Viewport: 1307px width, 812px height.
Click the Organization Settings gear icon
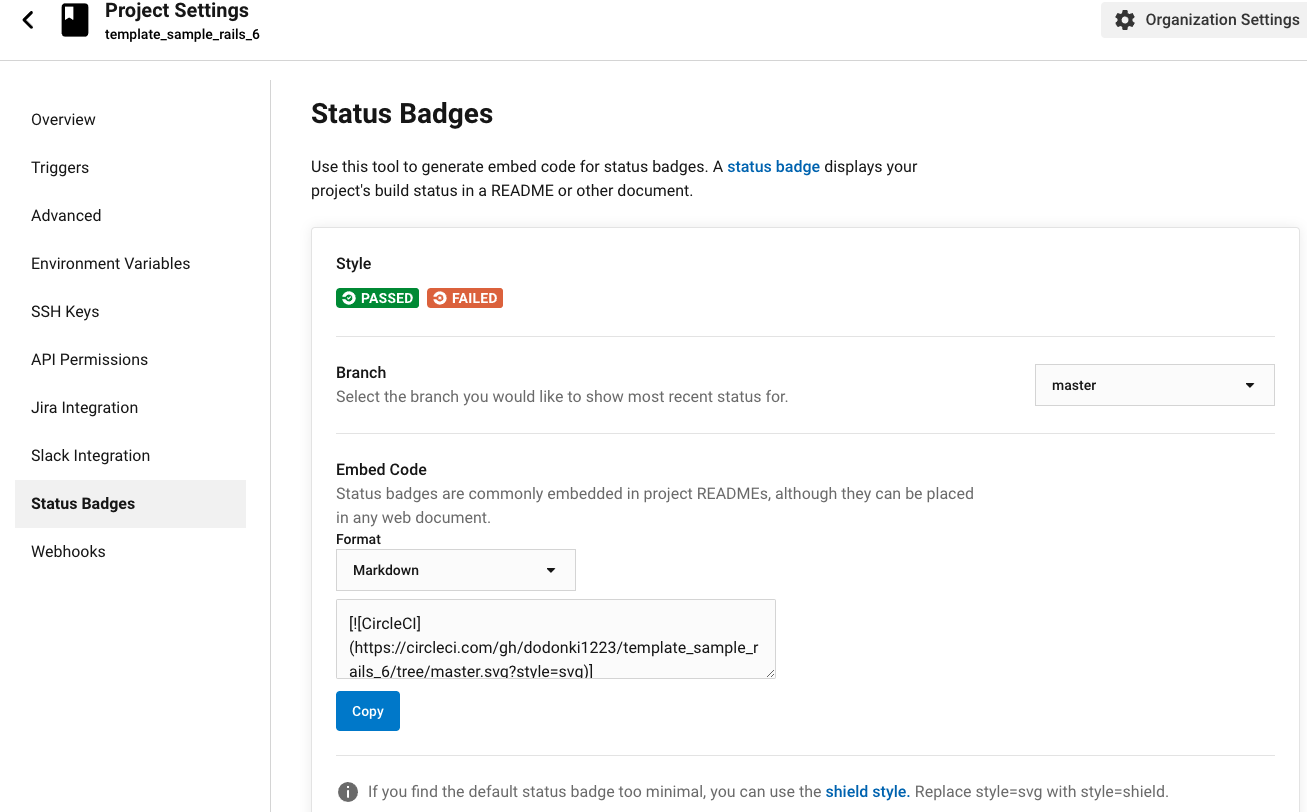pyautogui.click(x=1125, y=20)
